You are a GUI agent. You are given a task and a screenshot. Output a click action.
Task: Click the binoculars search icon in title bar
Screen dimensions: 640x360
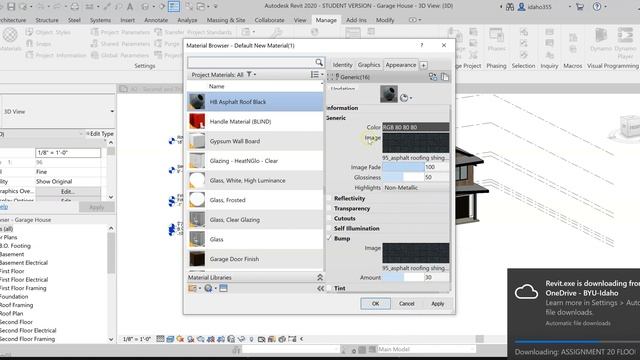pyautogui.click(x=509, y=7)
